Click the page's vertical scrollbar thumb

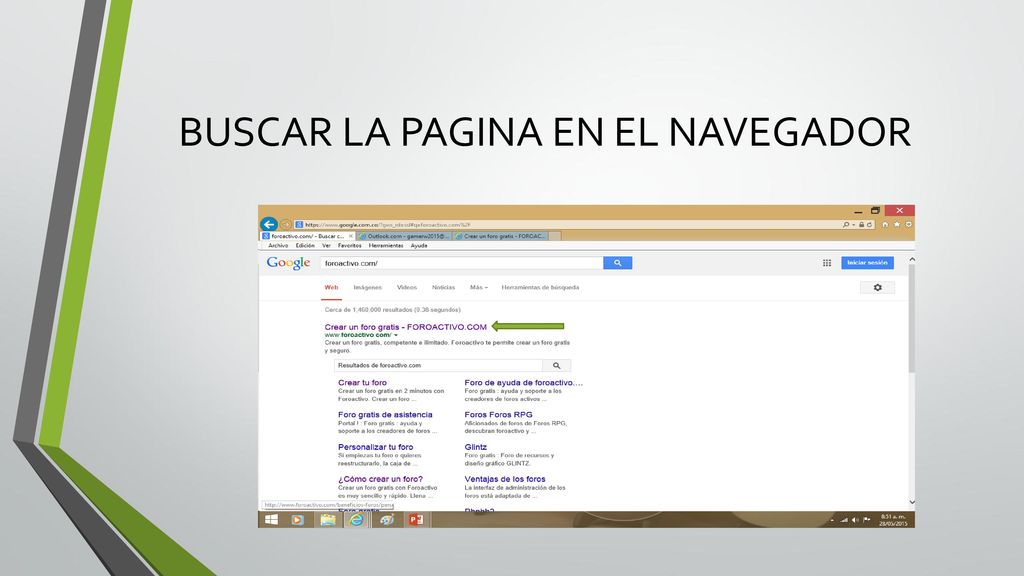(912, 319)
